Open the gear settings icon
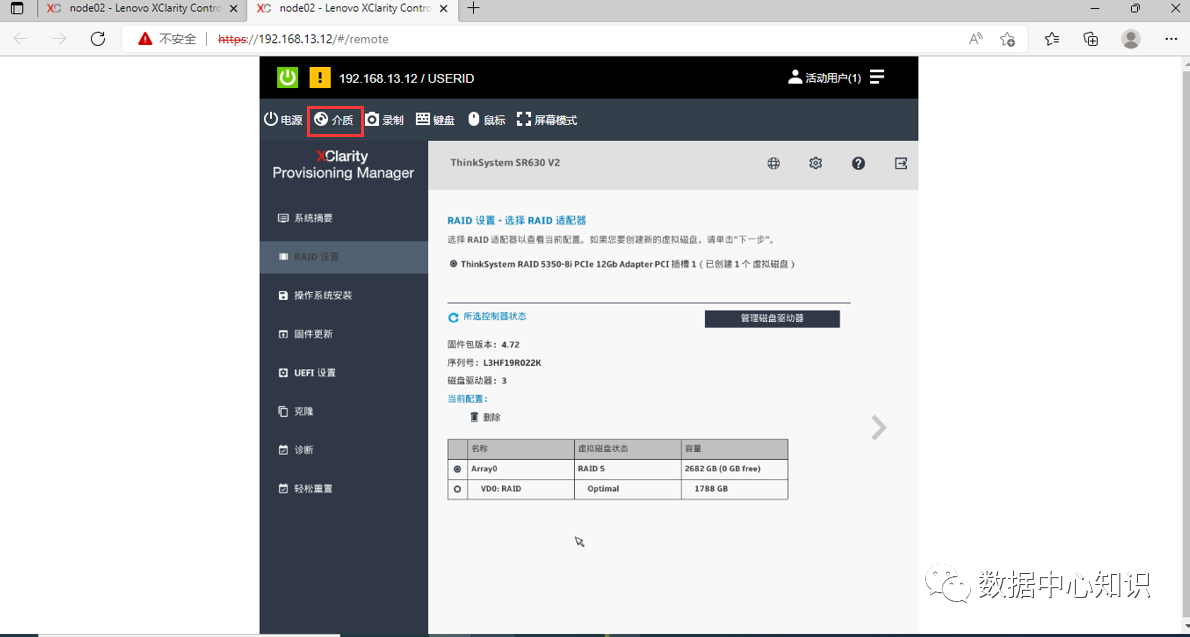The height and width of the screenshot is (637, 1190). tap(816, 163)
